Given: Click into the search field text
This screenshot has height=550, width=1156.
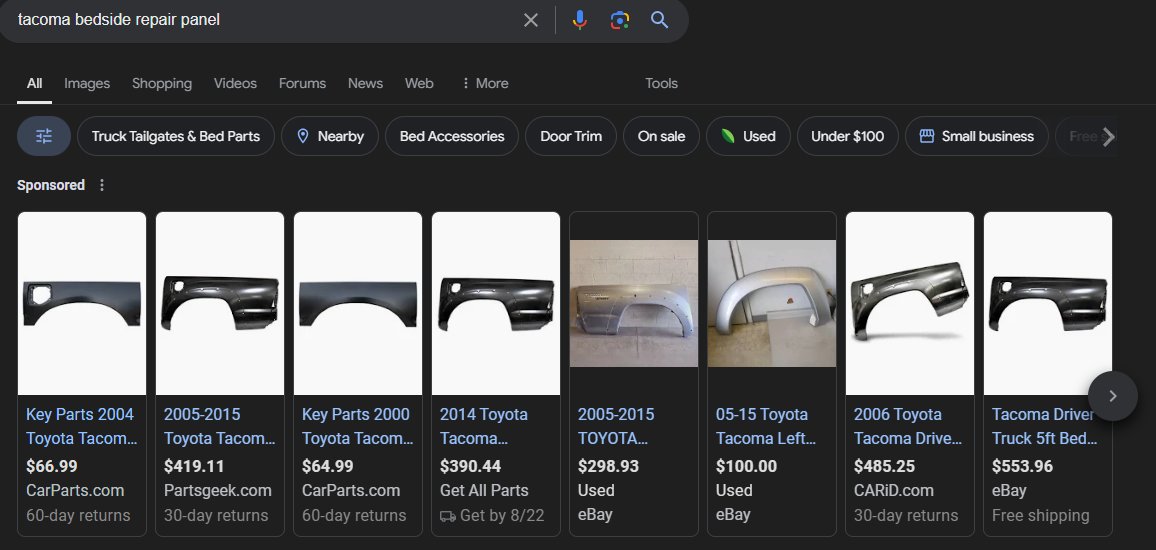Looking at the screenshot, I should click(x=119, y=20).
